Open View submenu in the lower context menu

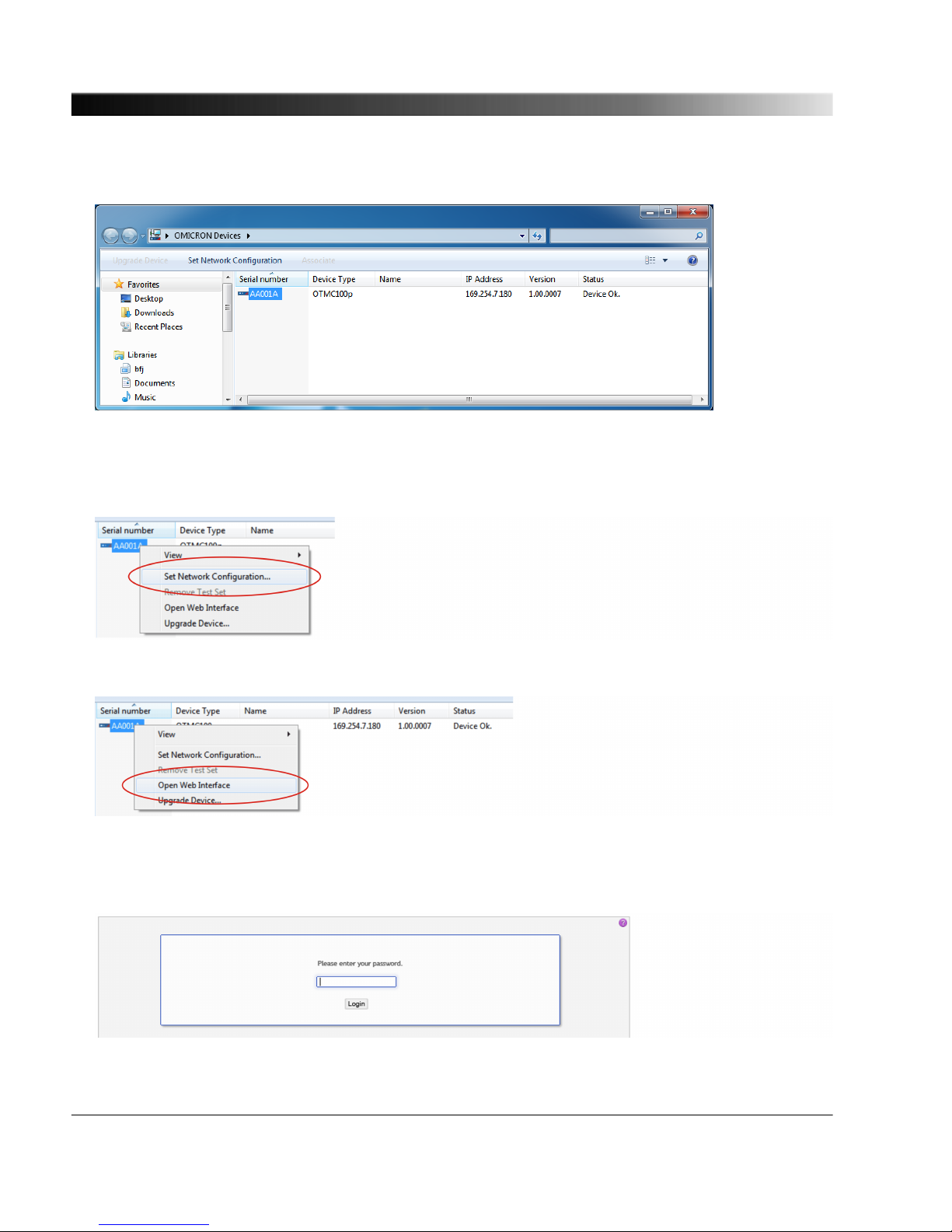[217, 735]
